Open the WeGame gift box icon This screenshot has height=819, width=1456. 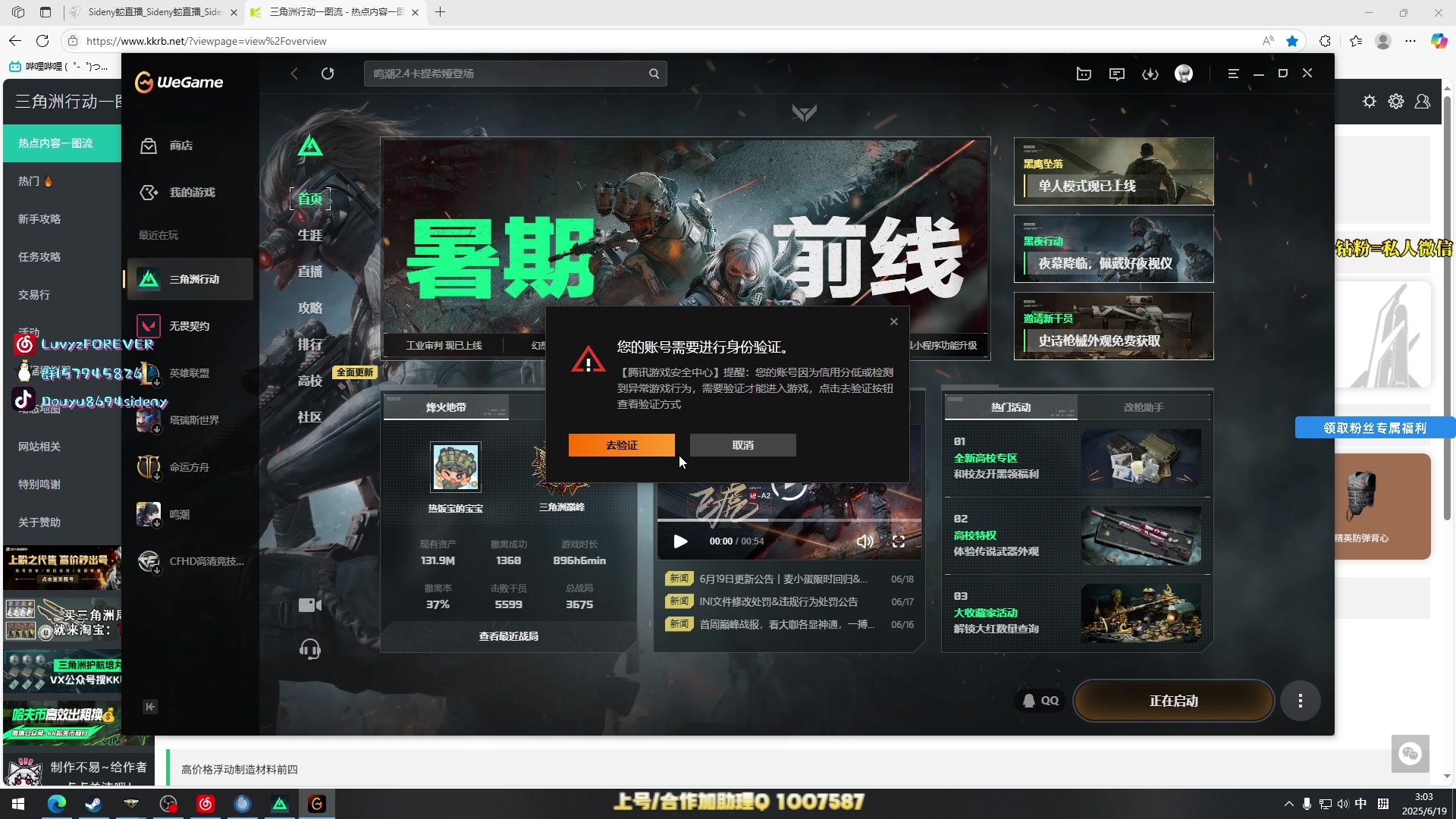click(1084, 74)
